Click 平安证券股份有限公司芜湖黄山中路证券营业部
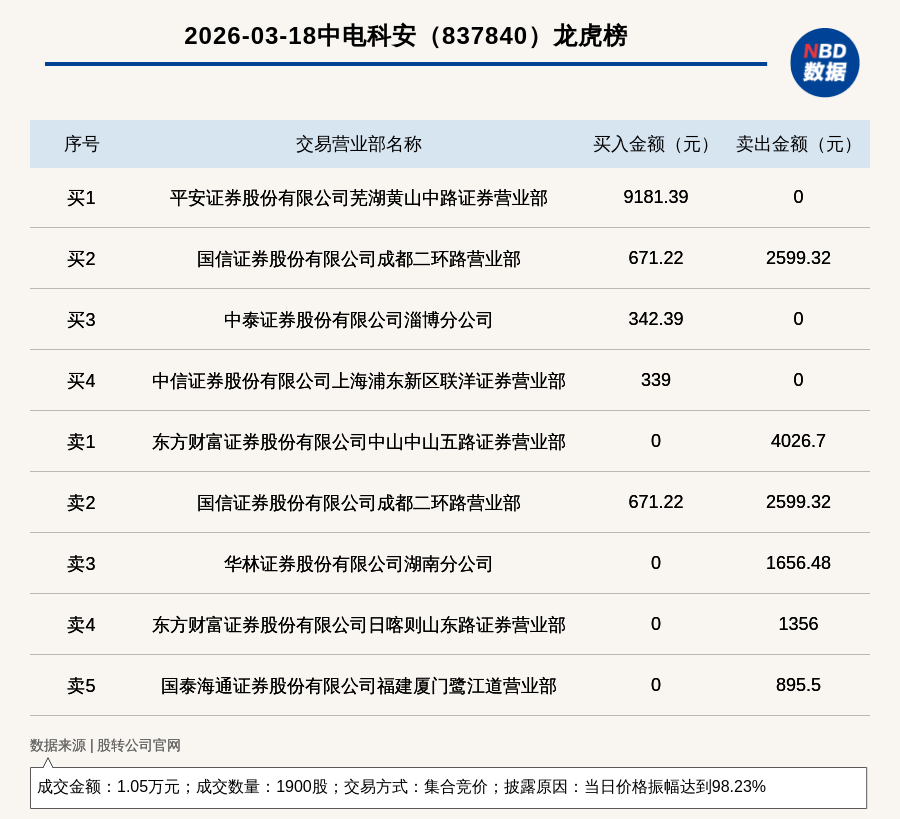 [x=359, y=198]
